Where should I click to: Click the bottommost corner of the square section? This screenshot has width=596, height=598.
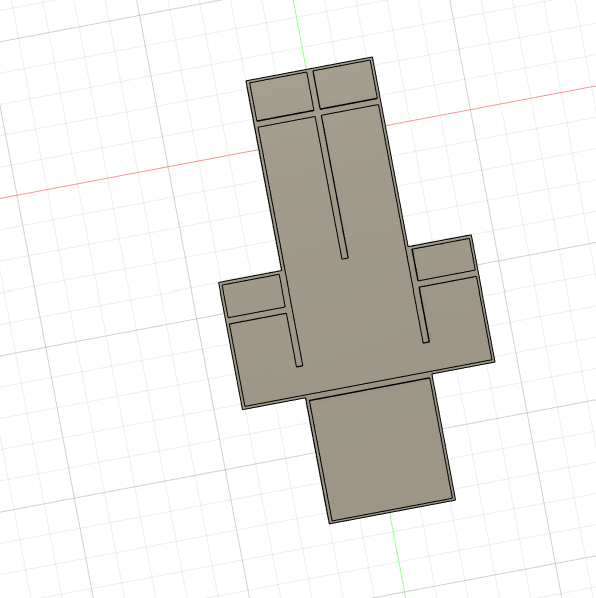[x=330, y=523]
